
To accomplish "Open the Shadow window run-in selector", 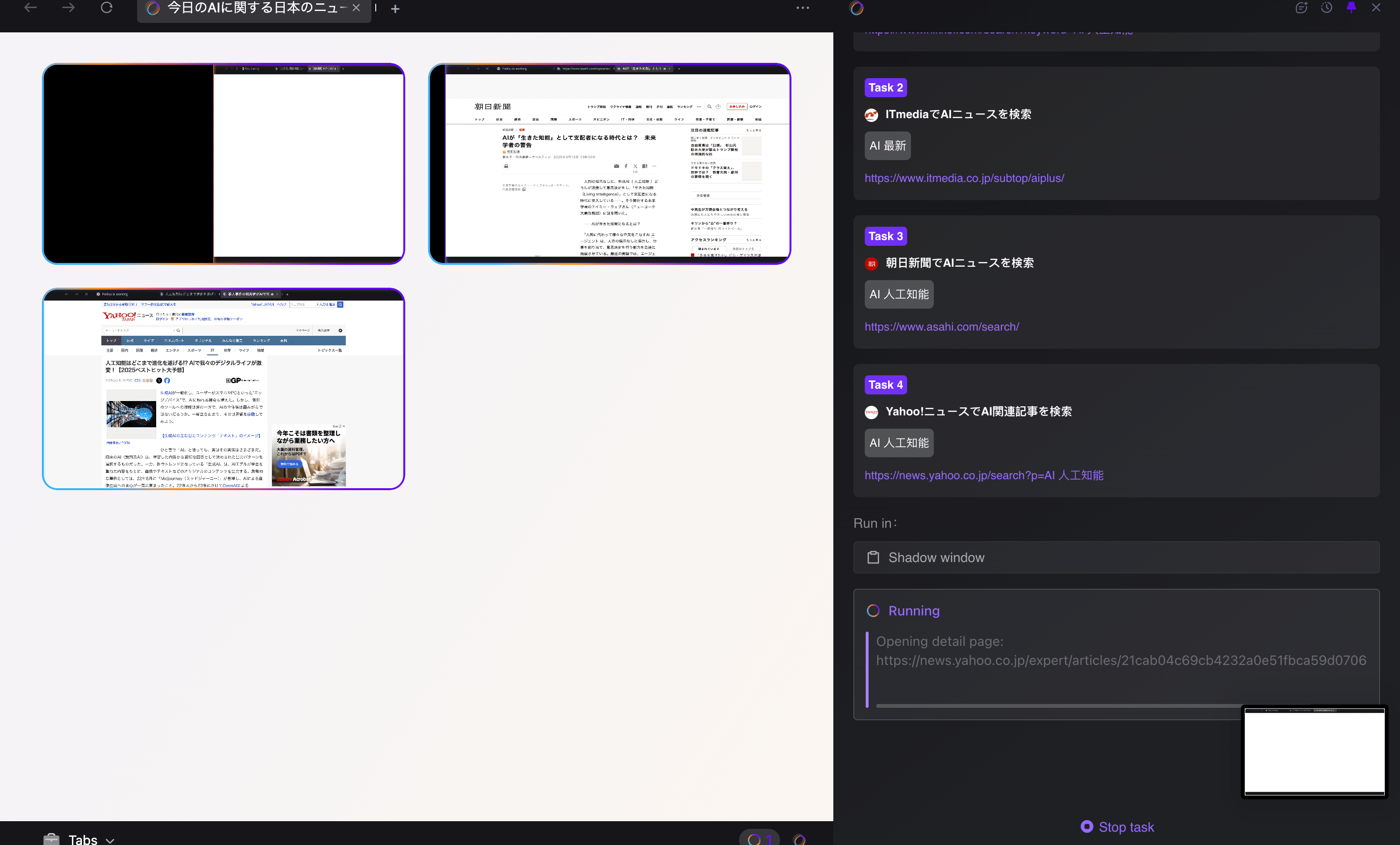I will (1116, 557).
